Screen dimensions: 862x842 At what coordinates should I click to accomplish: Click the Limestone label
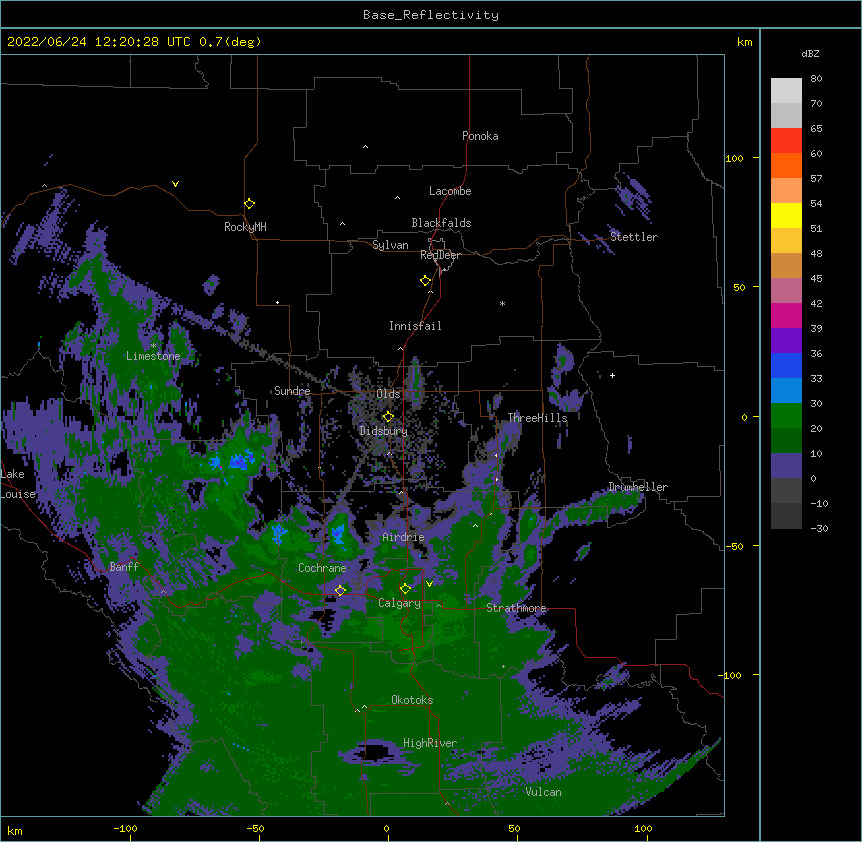point(153,356)
